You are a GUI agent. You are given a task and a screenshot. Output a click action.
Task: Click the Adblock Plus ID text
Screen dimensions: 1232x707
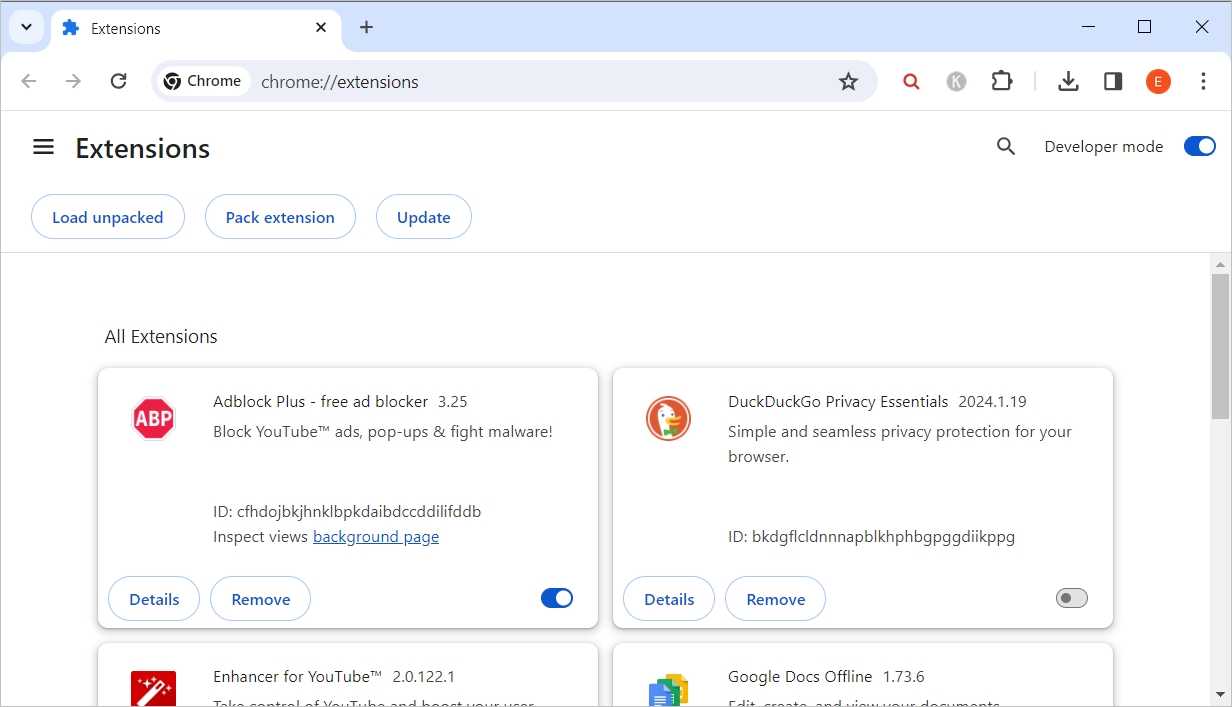(x=347, y=511)
